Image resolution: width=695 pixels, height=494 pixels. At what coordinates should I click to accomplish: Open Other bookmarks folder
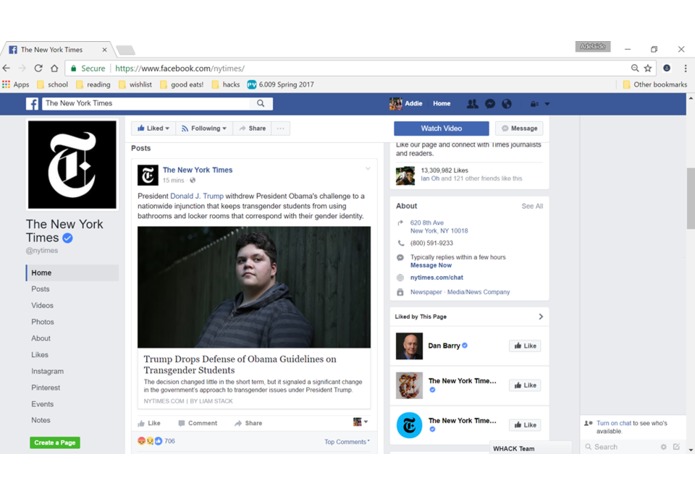click(x=655, y=84)
